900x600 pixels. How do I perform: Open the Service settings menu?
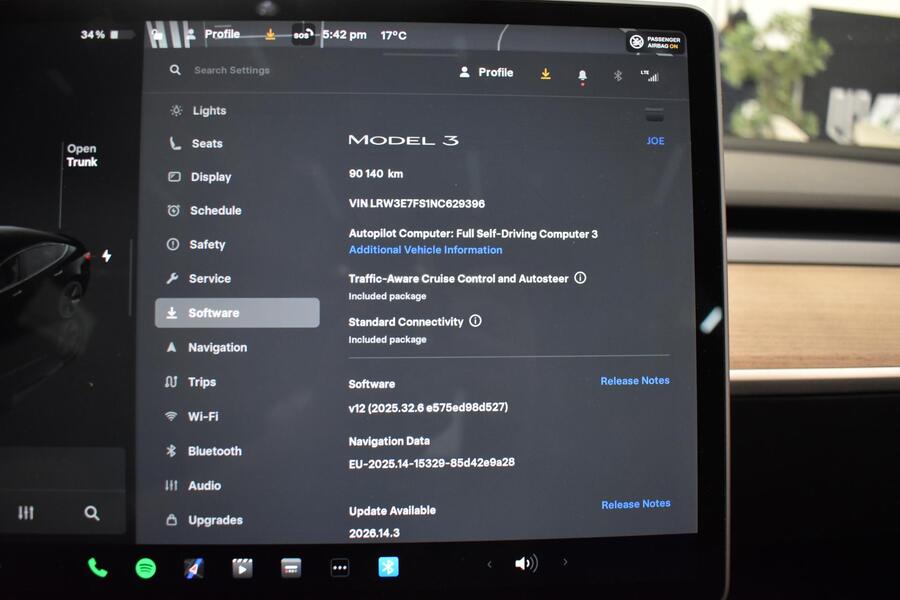(x=199, y=278)
